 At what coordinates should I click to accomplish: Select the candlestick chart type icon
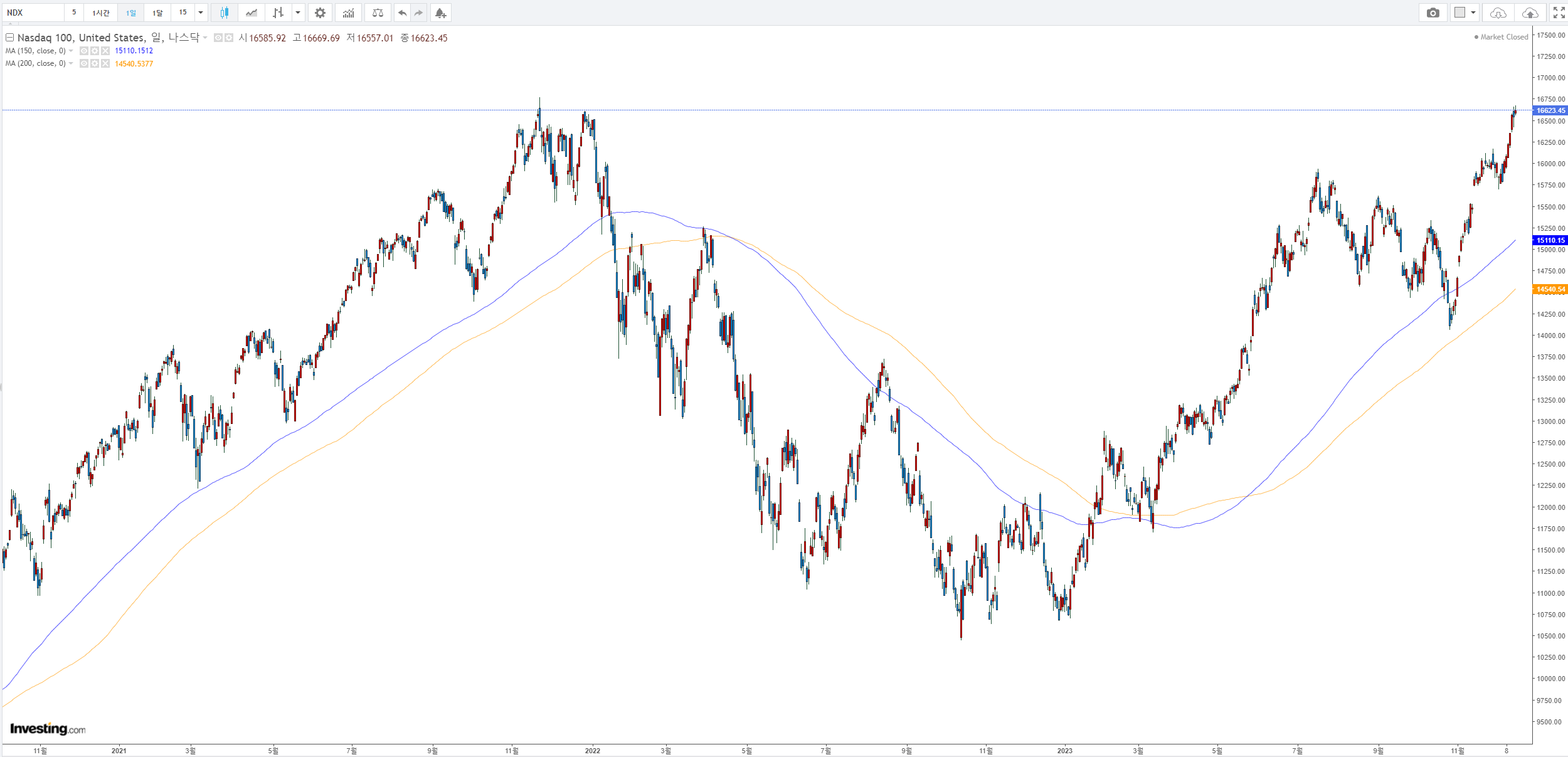pos(225,13)
